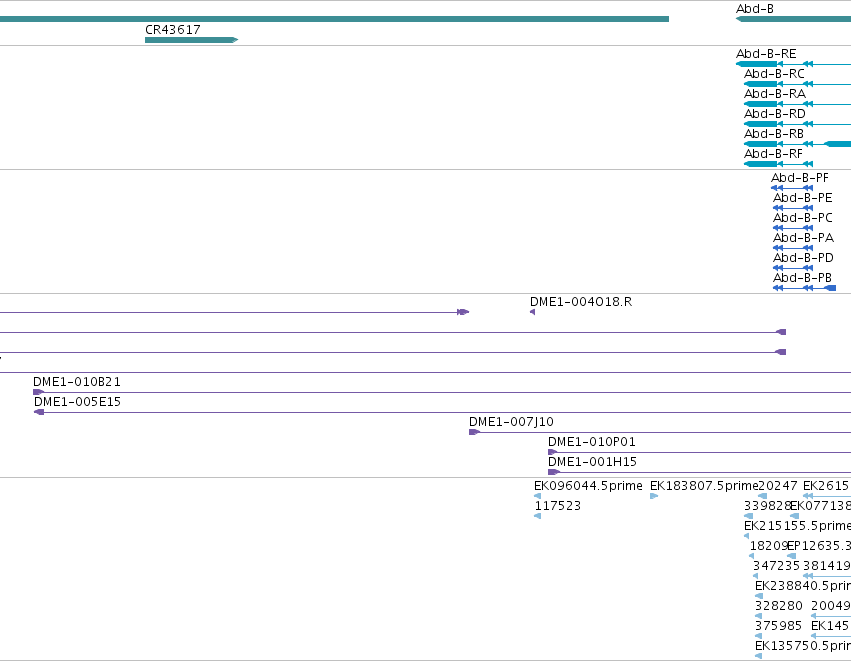Select the DME1-001H15 clone feature
Viewport: 851px width, 661px height.
tap(700, 473)
